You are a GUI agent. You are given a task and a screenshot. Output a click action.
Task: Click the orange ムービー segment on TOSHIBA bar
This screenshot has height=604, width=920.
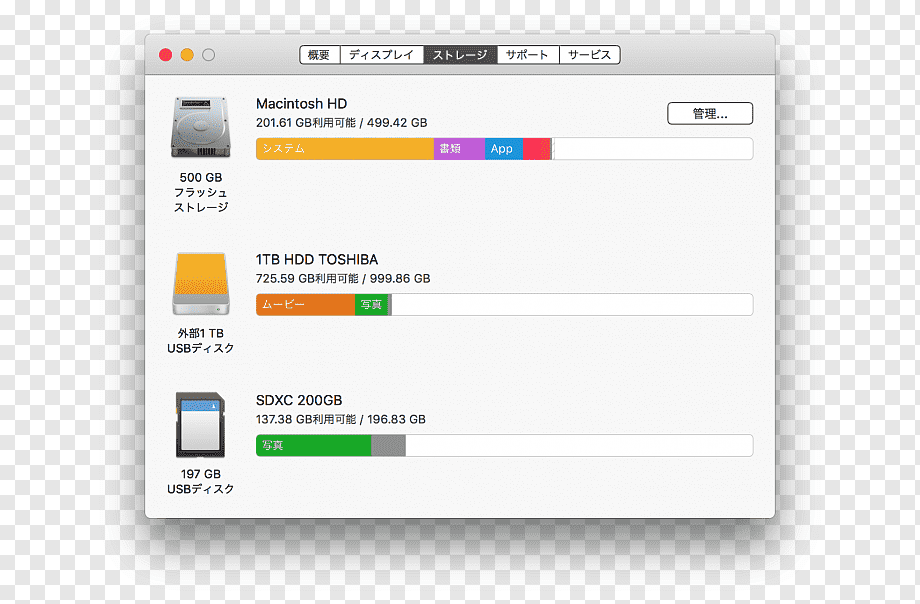(x=306, y=305)
